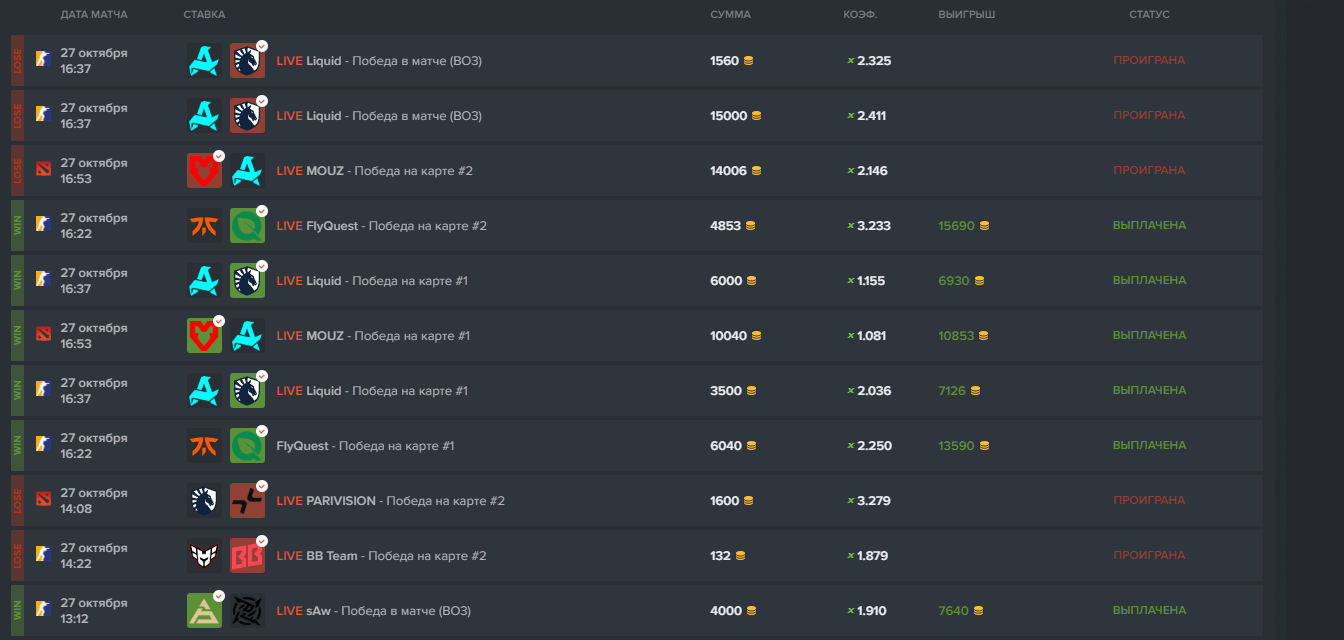Click the Team Liquid logo in the PARIVISION row
The image size is (1344, 640).
point(204,501)
